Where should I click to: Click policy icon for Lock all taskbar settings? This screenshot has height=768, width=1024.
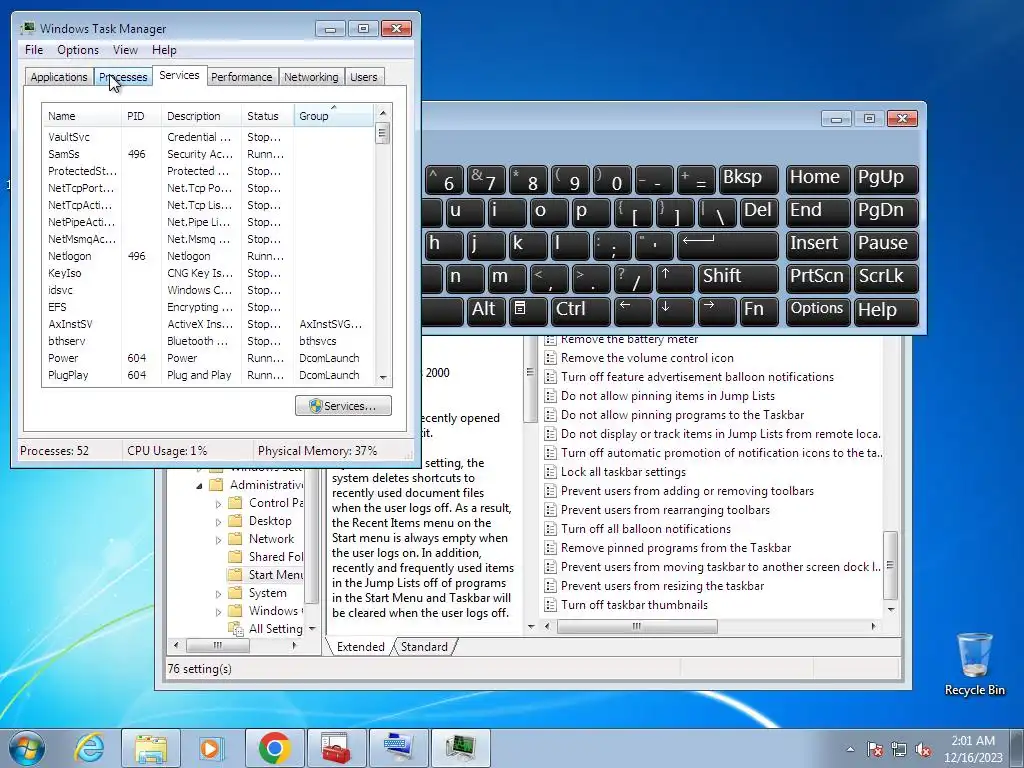551,472
